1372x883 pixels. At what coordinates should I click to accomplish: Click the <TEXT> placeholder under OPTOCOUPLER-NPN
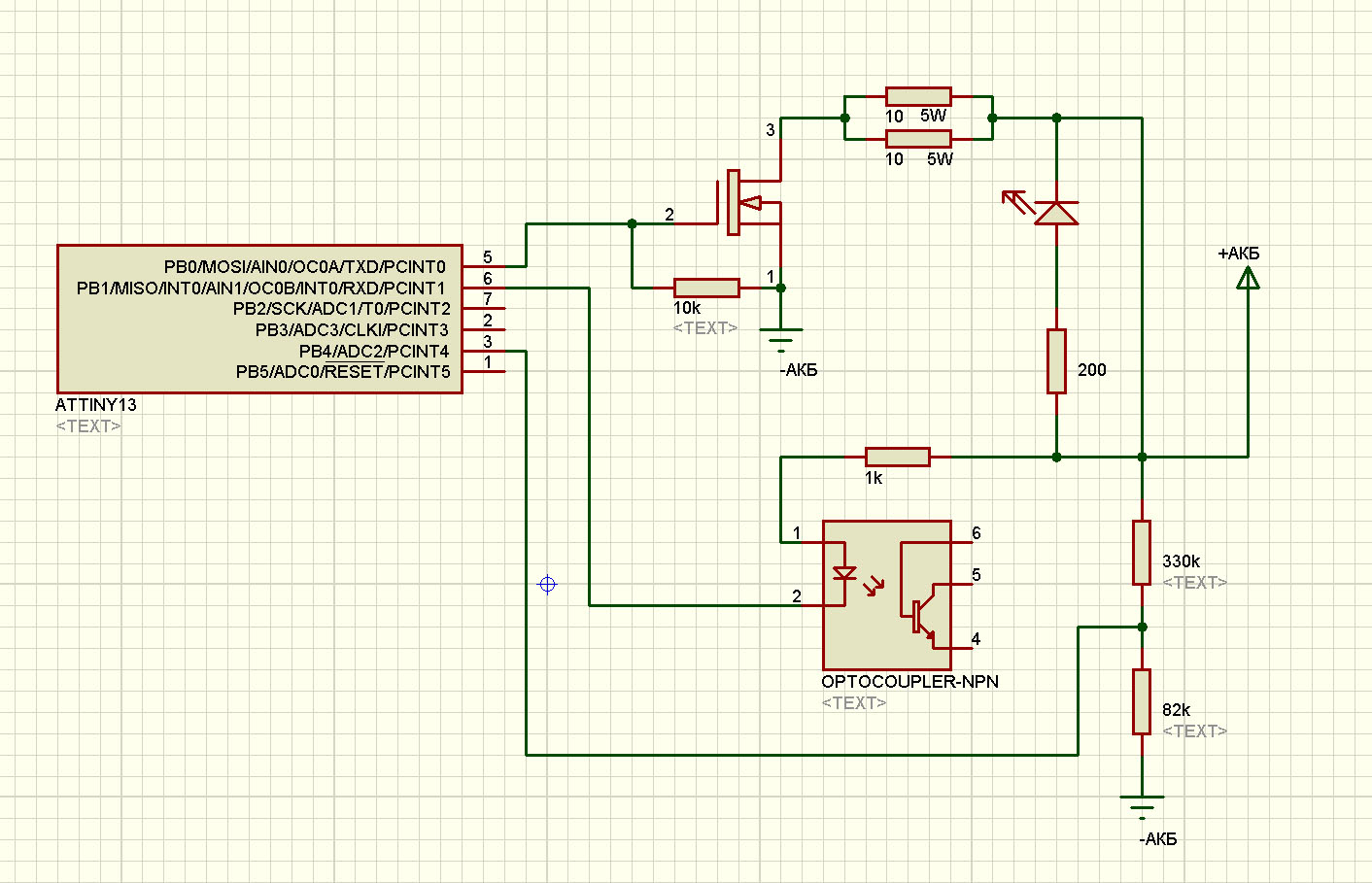[854, 702]
